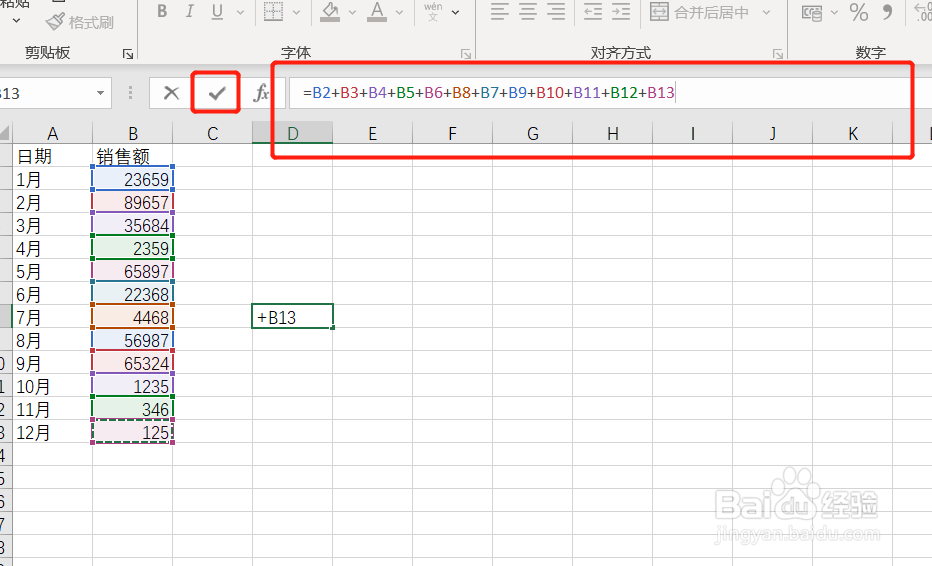The width and height of the screenshot is (932, 566).
Task: Click inside the Name Box
Action: 45,93
